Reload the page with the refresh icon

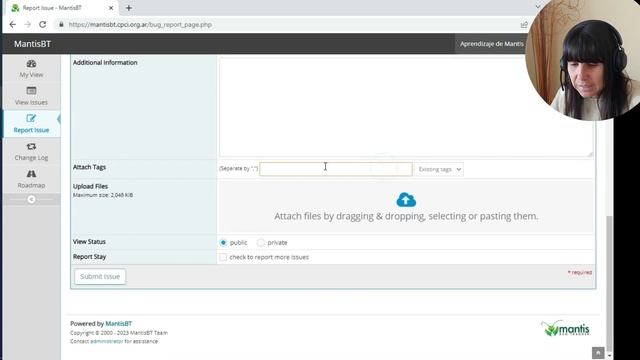point(42,24)
